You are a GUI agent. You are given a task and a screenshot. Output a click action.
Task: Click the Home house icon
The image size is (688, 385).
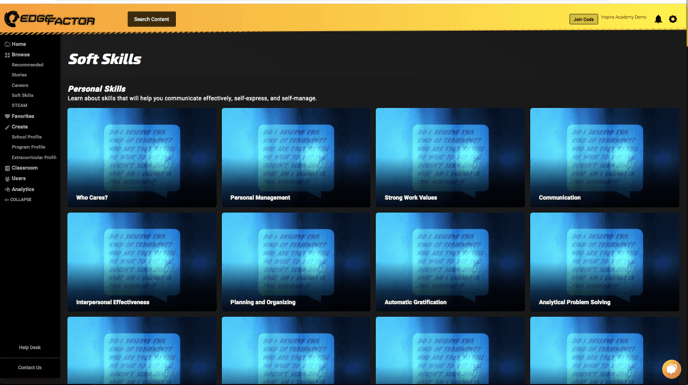point(7,44)
